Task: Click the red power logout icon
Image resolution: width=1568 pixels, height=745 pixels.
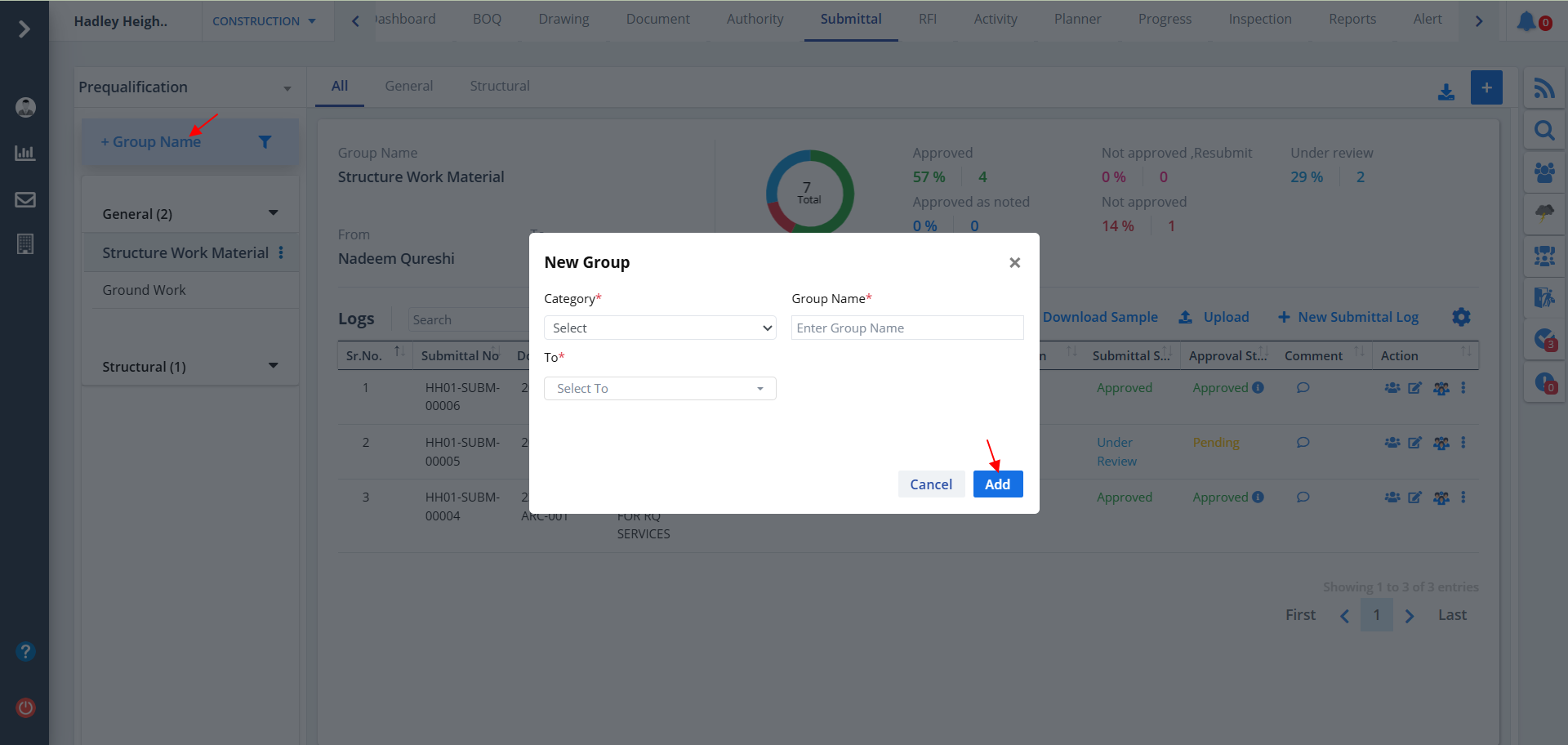Action: tap(25, 707)
